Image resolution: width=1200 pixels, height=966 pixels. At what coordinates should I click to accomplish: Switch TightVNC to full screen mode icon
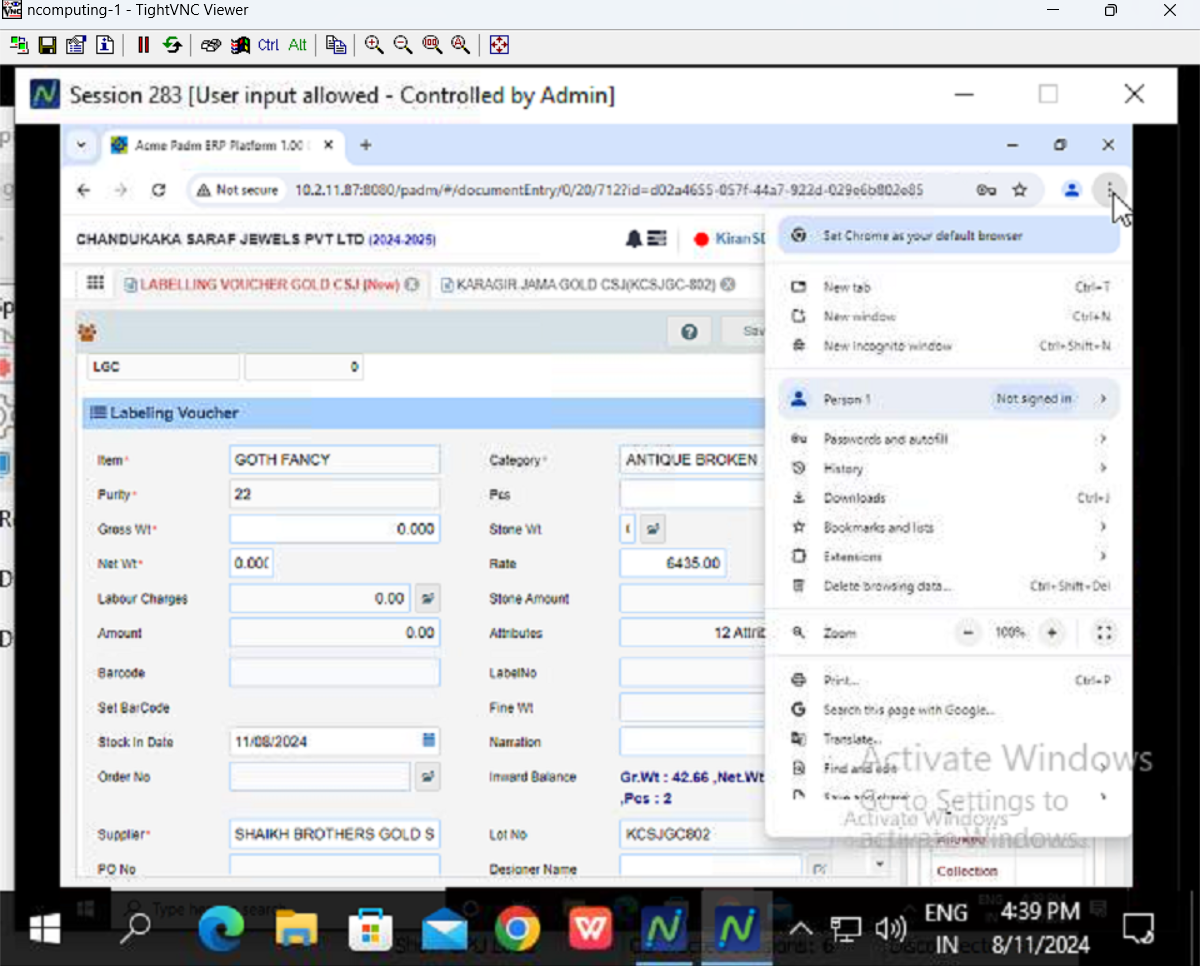tap(499, 45)
